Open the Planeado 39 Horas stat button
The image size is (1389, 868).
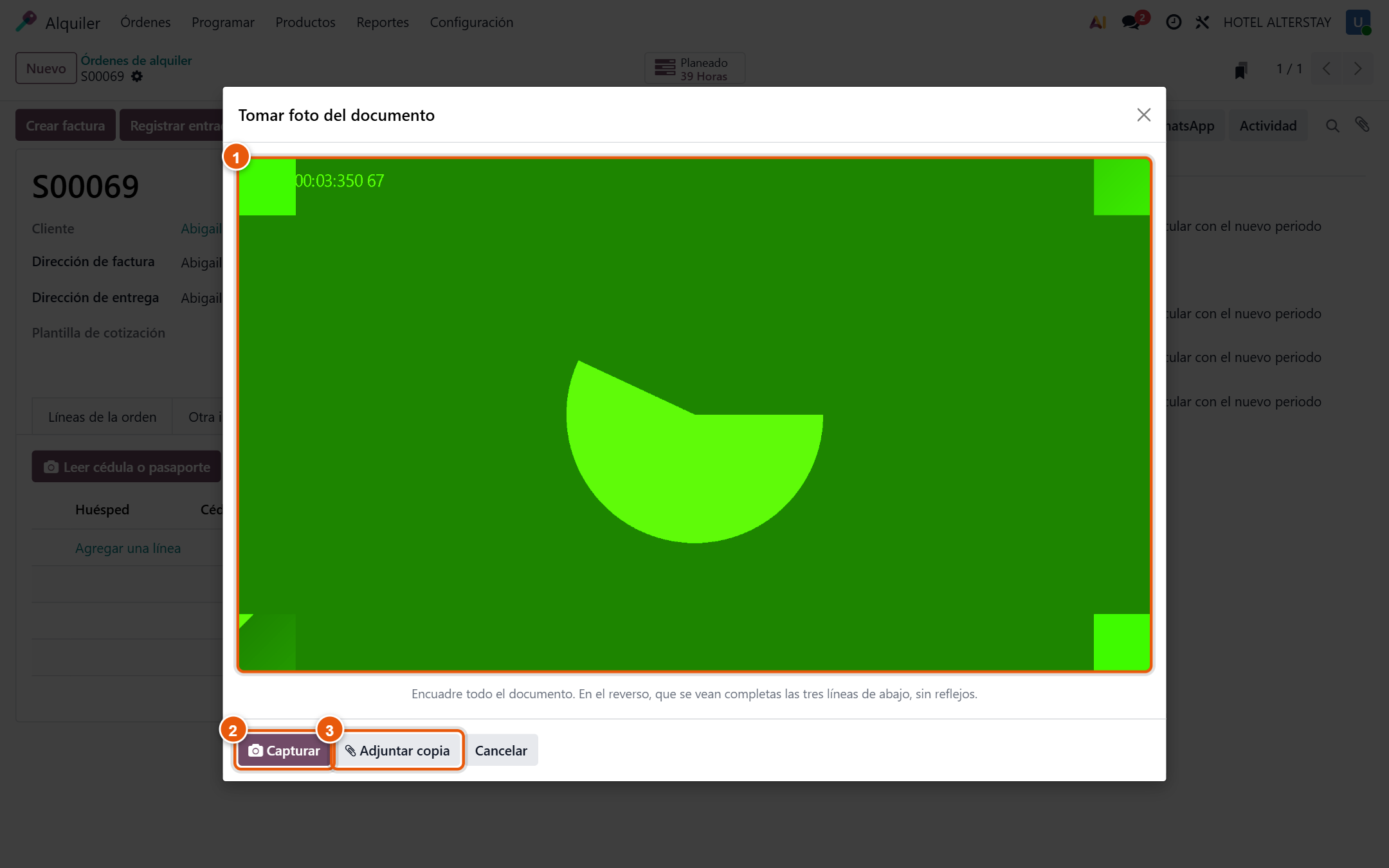(x=694, y=69)
